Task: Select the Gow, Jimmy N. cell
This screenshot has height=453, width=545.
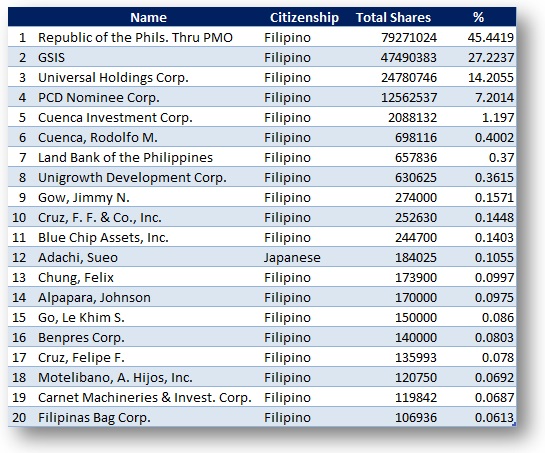Action: 84,197
